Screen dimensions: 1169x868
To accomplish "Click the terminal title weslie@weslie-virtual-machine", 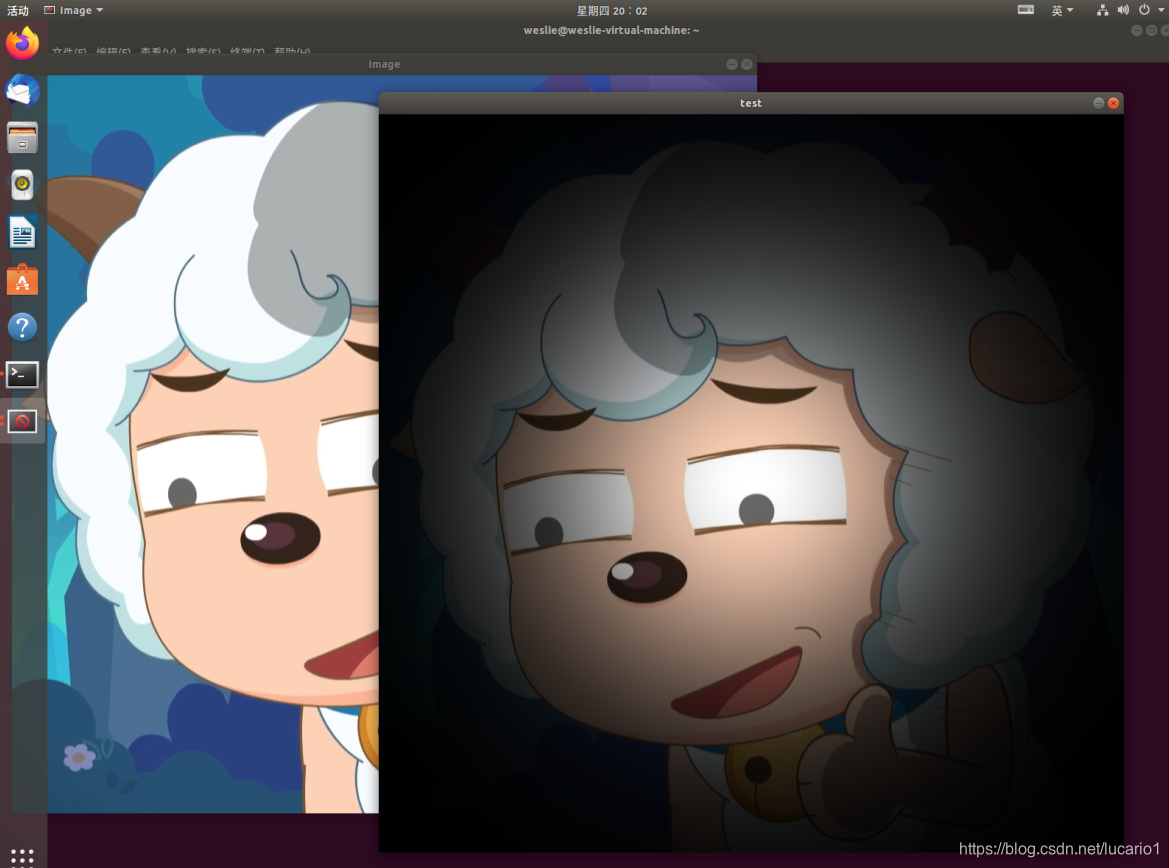I will coord(611,31).
